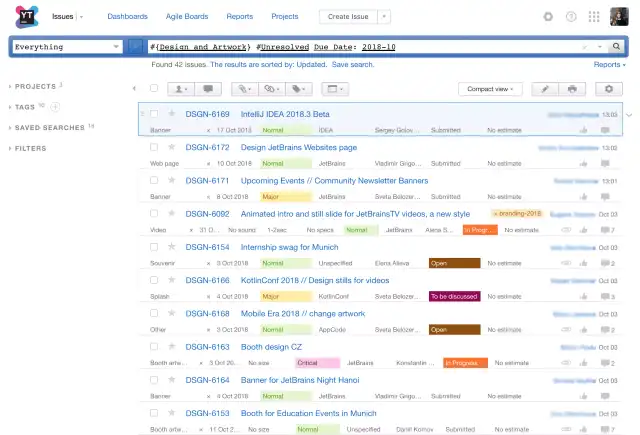Screen dimensions: 640x435
Task: Expand the Saved Searches sidebar section
Action: pos(50,128)
